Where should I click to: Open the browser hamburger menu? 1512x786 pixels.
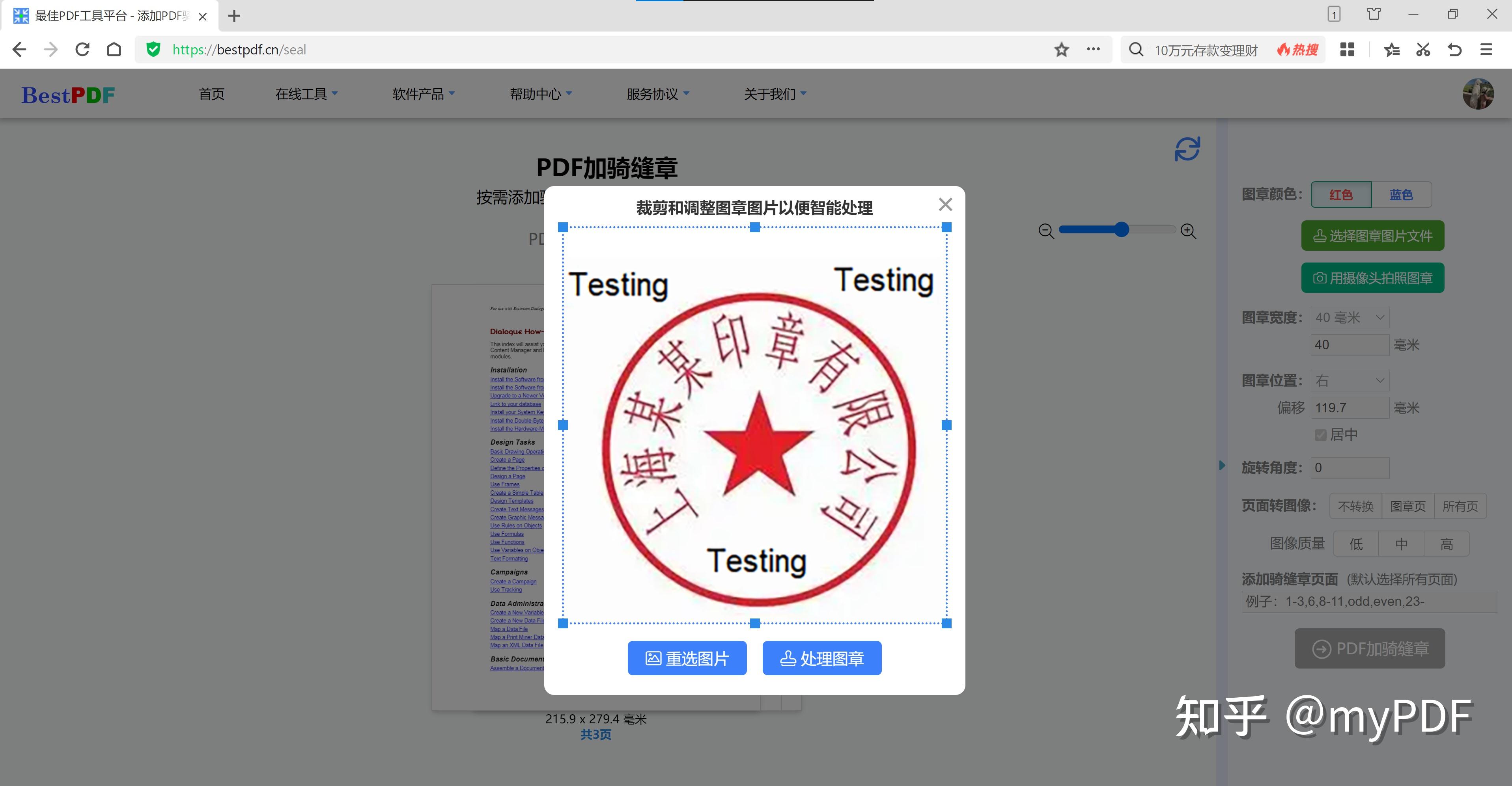click(1486, 49)
